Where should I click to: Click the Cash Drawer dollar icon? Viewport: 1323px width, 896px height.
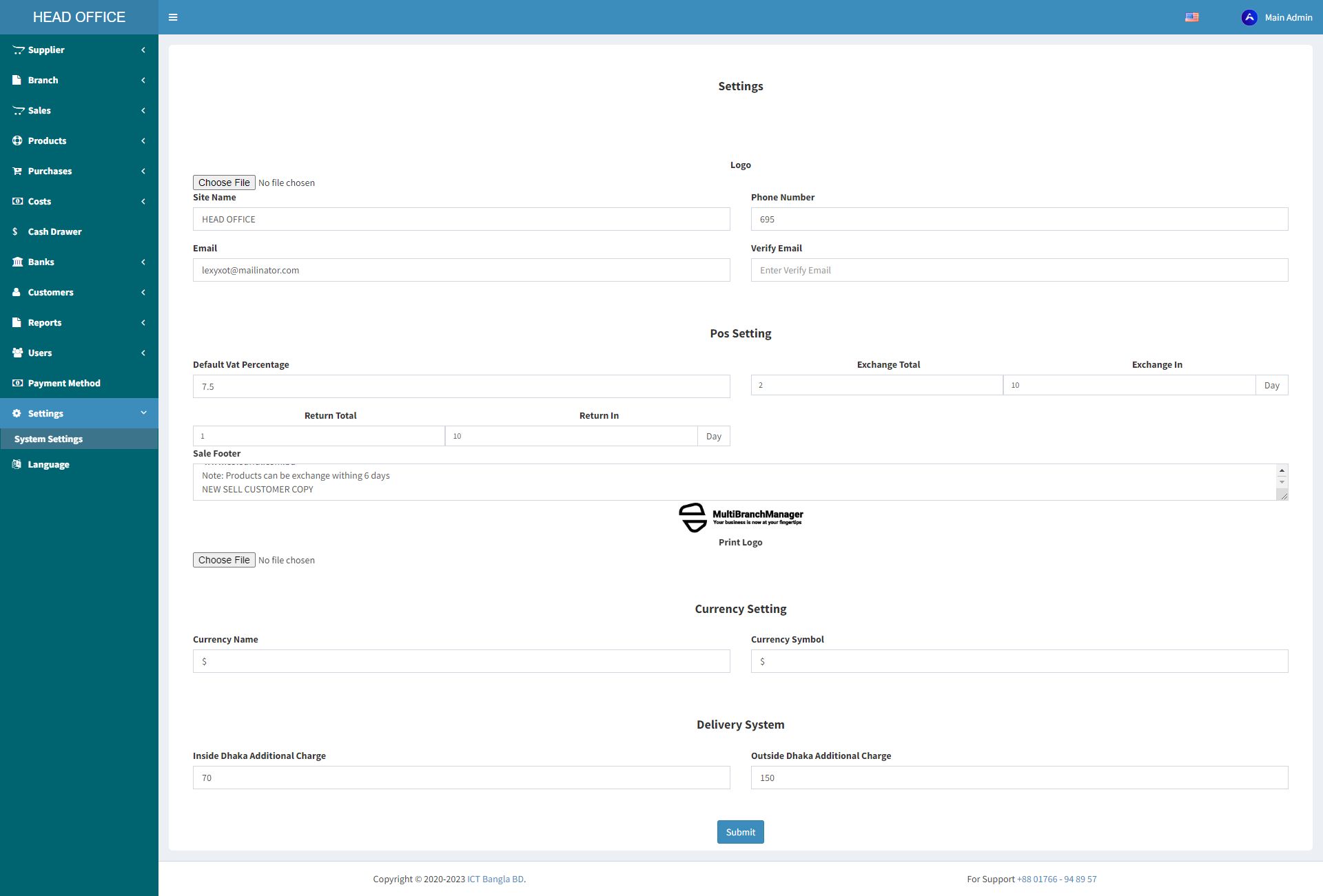click(15, 231)
